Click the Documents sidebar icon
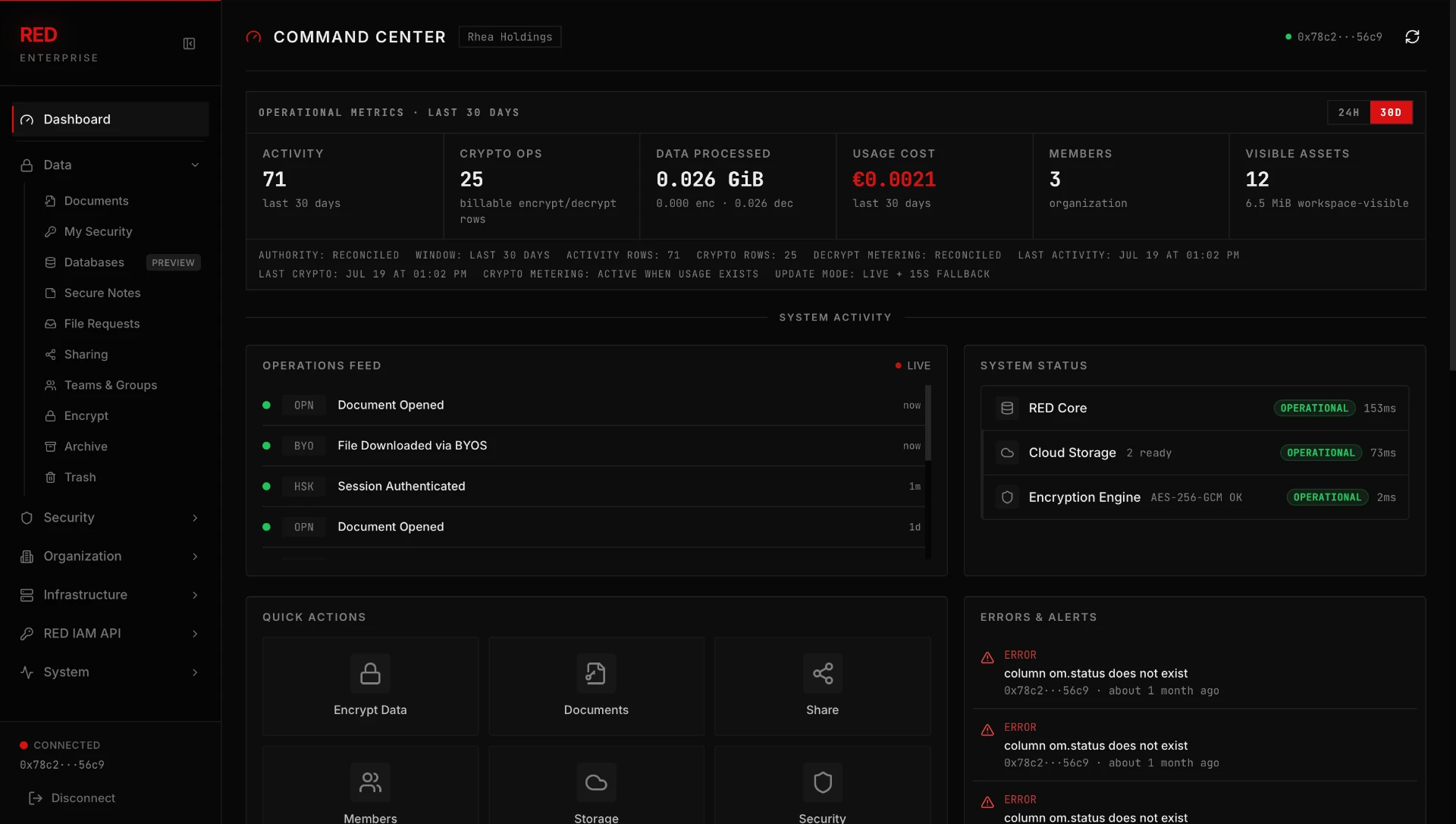Image resolution: width=1456 pixels, height=824 pixels. [51, 201]
